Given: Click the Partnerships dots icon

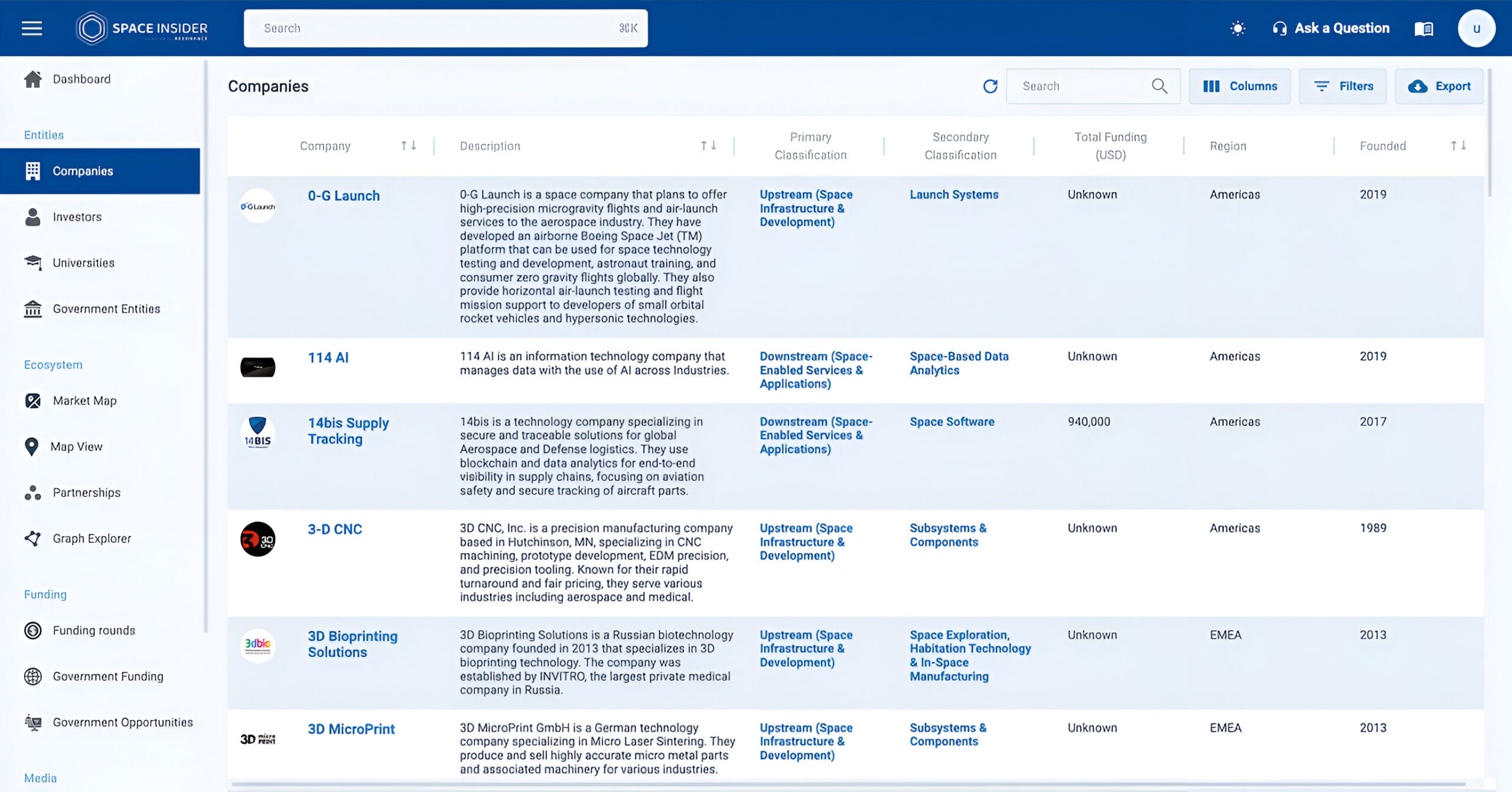Looking at the screenshot, I should click(x=32, y=493).
